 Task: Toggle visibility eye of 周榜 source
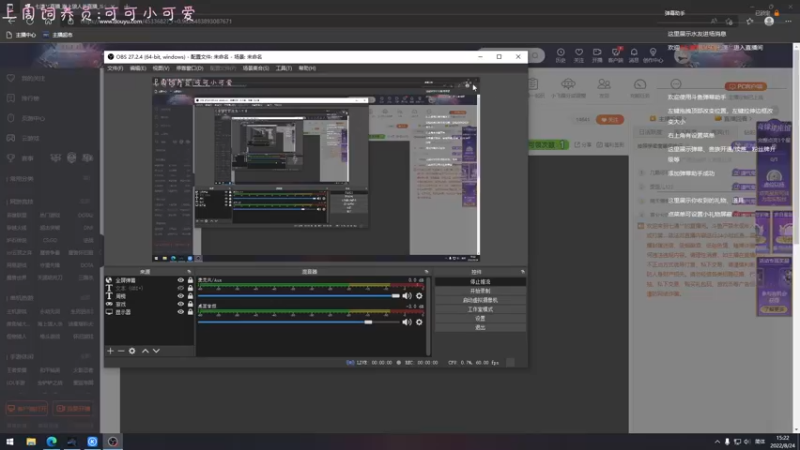coord(181,296)
